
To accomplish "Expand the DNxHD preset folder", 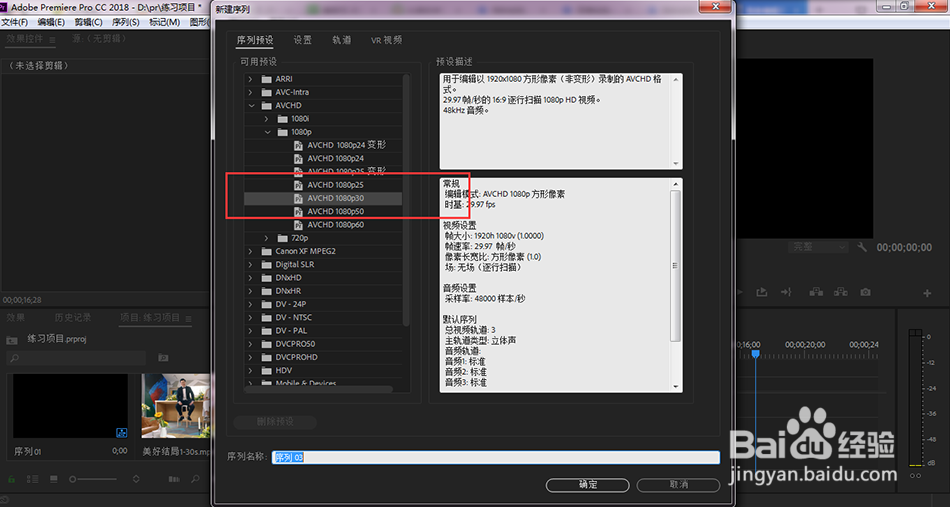I will (250, 277).
